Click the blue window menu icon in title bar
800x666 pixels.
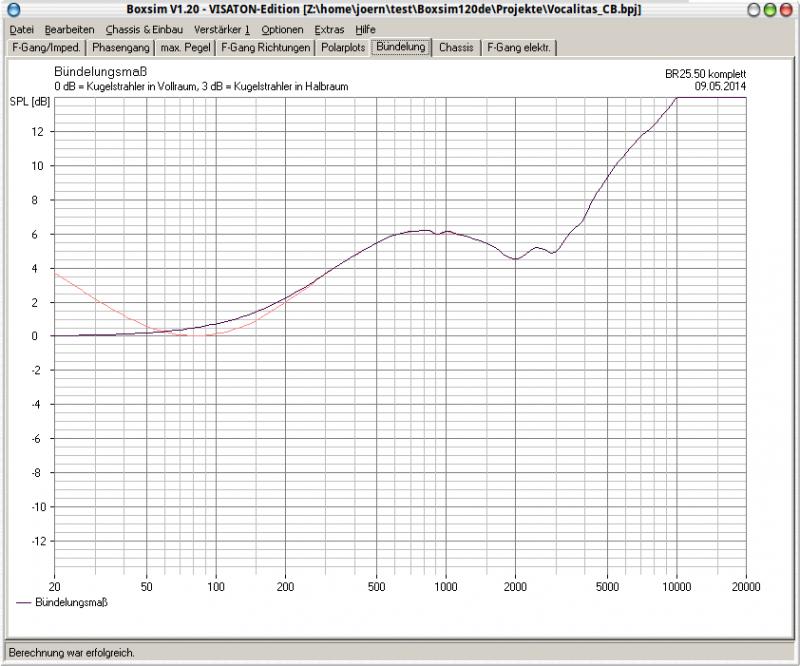(x=12, y=10)
